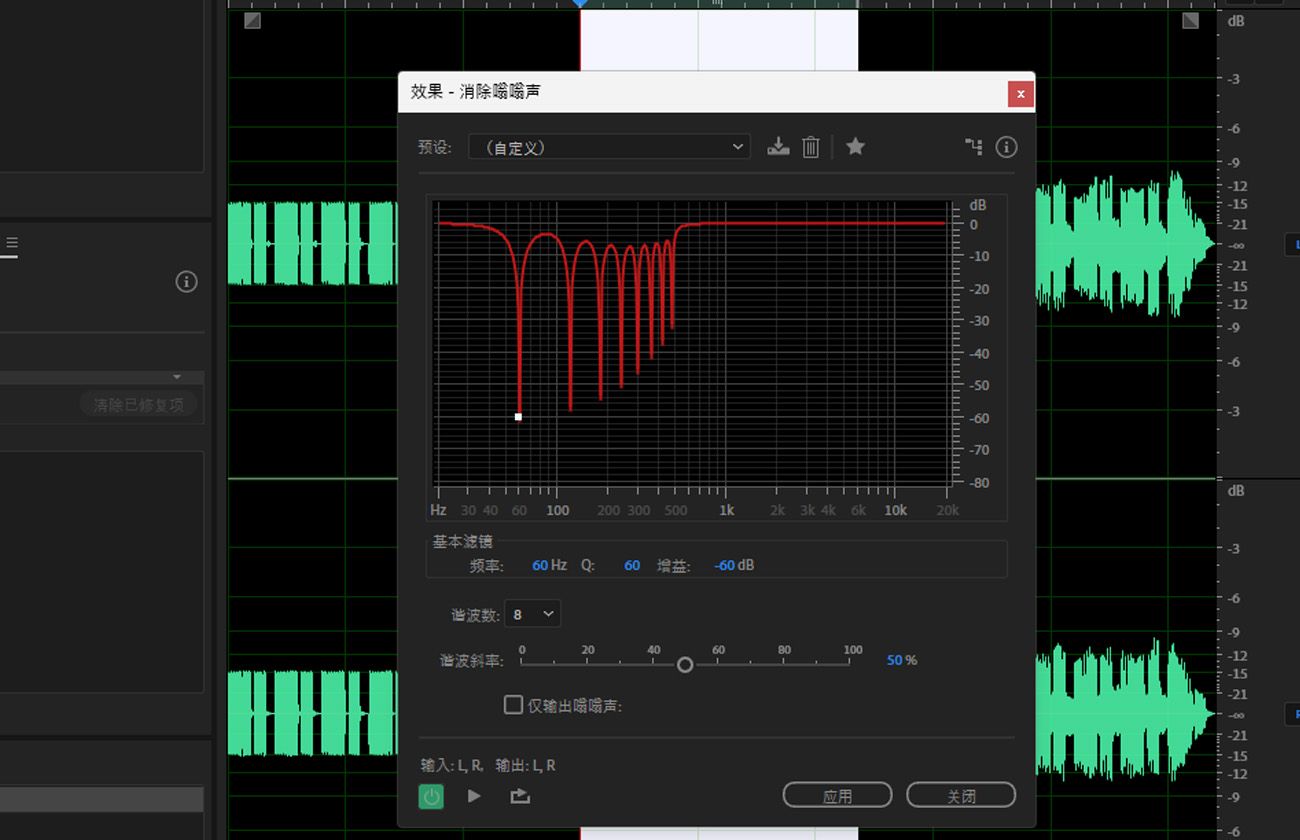Open the left panel hamburger menu
The image size is (1300, 840).
click(12, 243)
